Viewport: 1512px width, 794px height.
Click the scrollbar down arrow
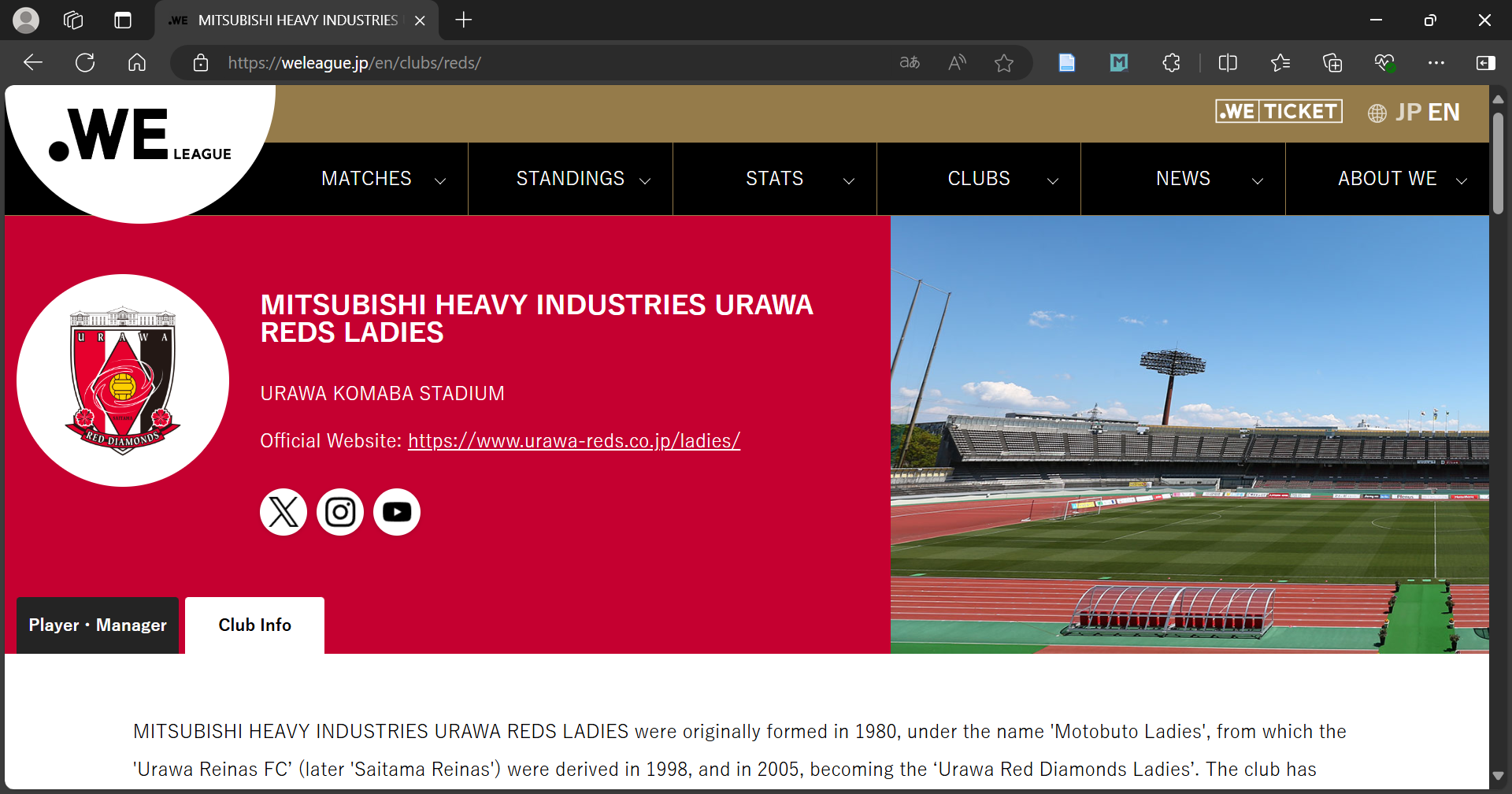(x=1498, y=777)
